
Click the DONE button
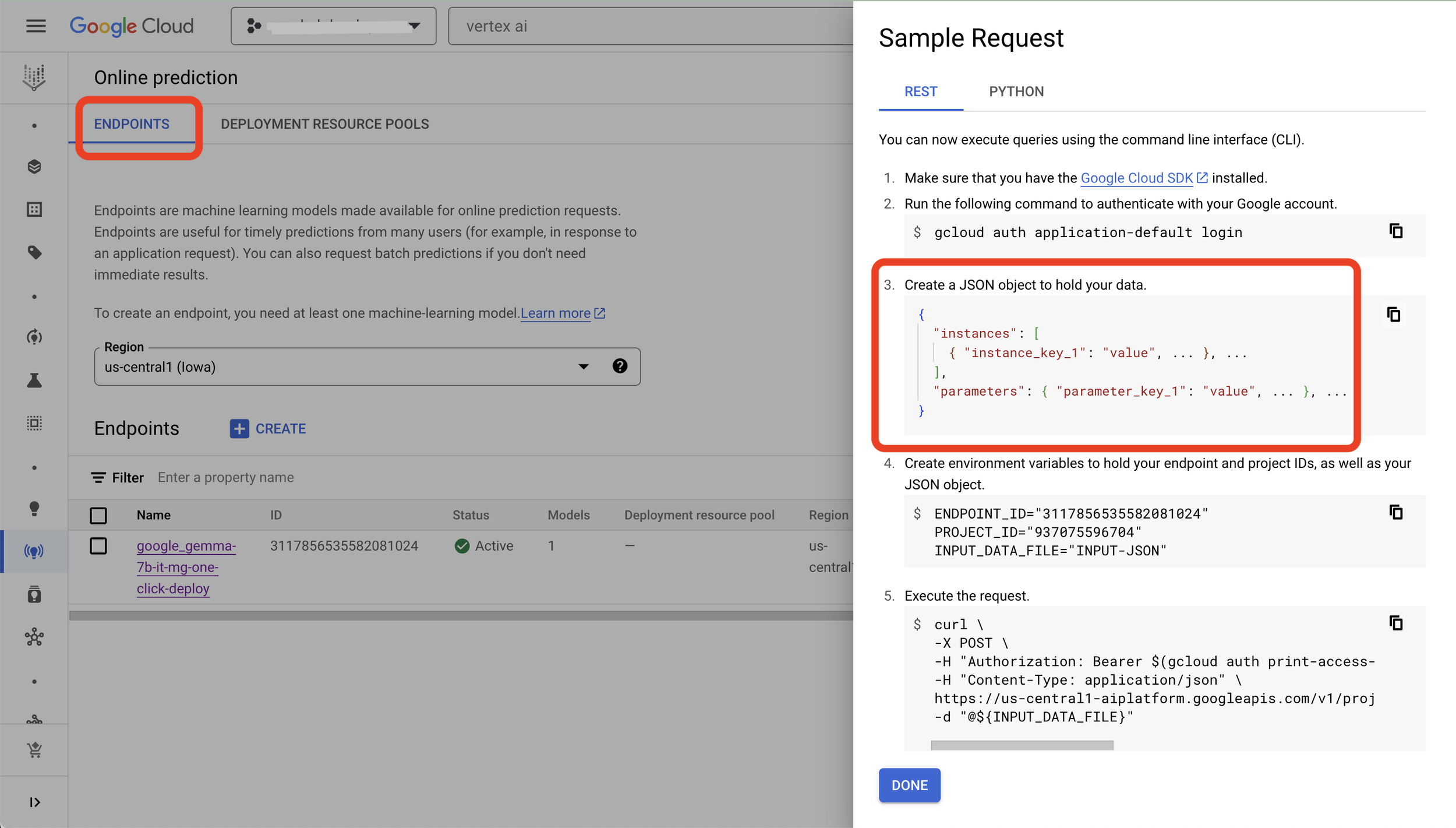pos(909,785)
